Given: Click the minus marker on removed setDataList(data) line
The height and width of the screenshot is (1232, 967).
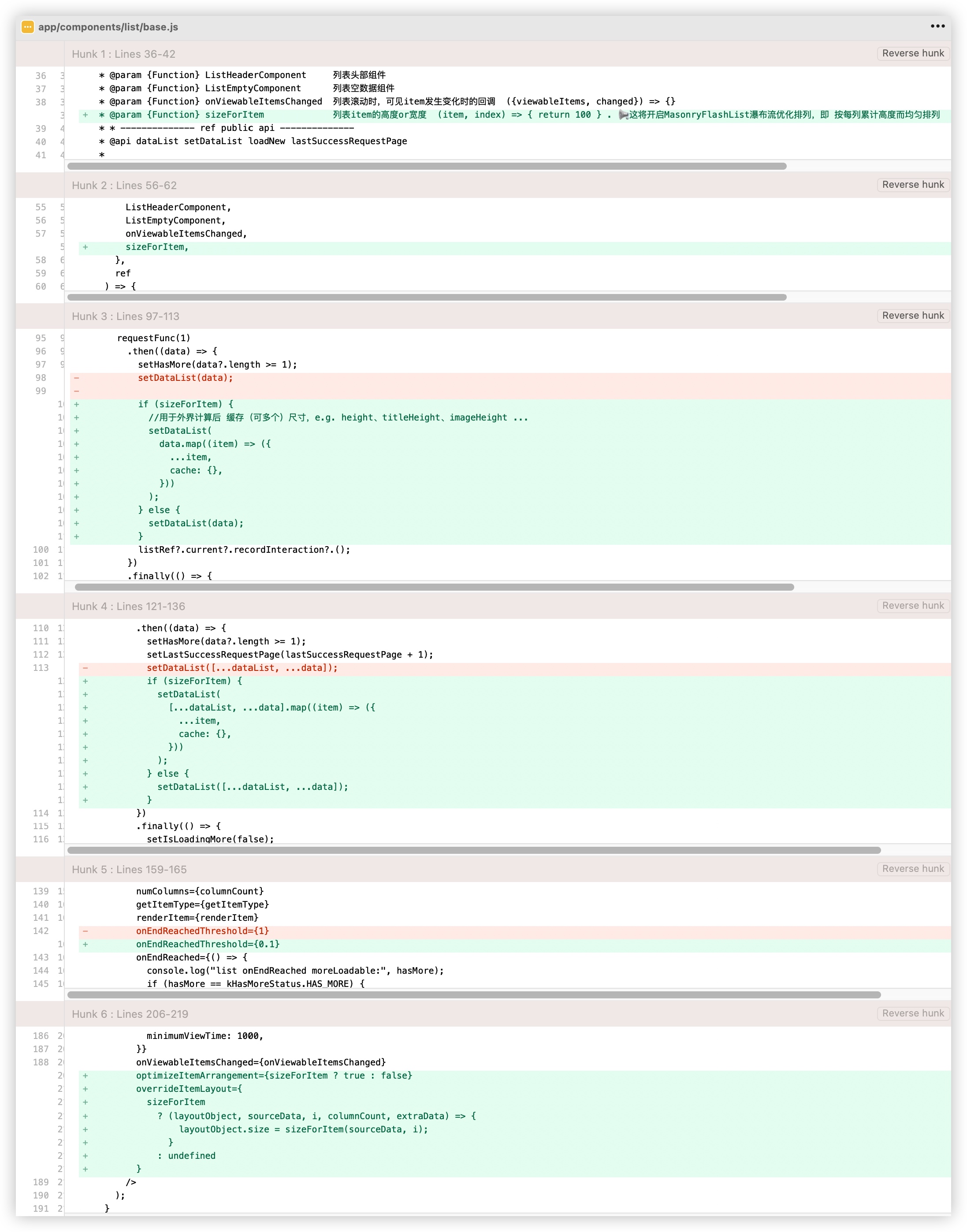Looking at the screenshot, I should coord(76,378).
